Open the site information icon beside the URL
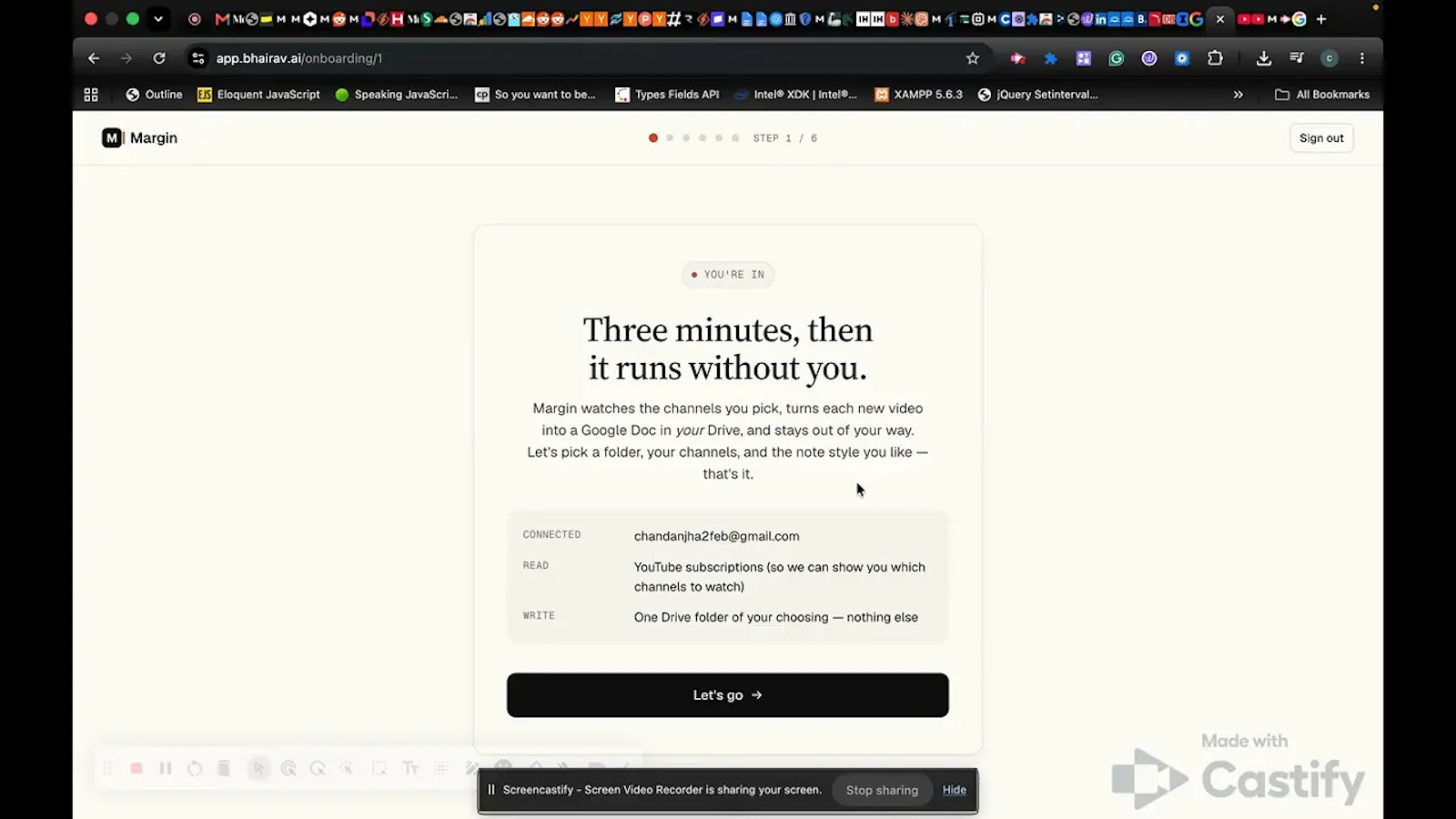 197,58
